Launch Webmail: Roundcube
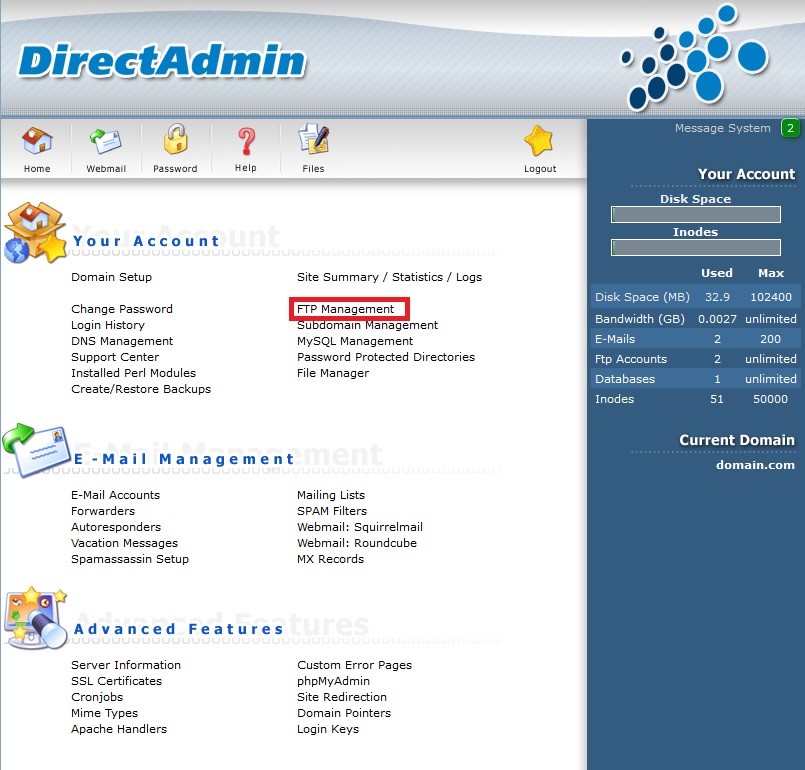This screenshot has width=805, height=770. 357,543
